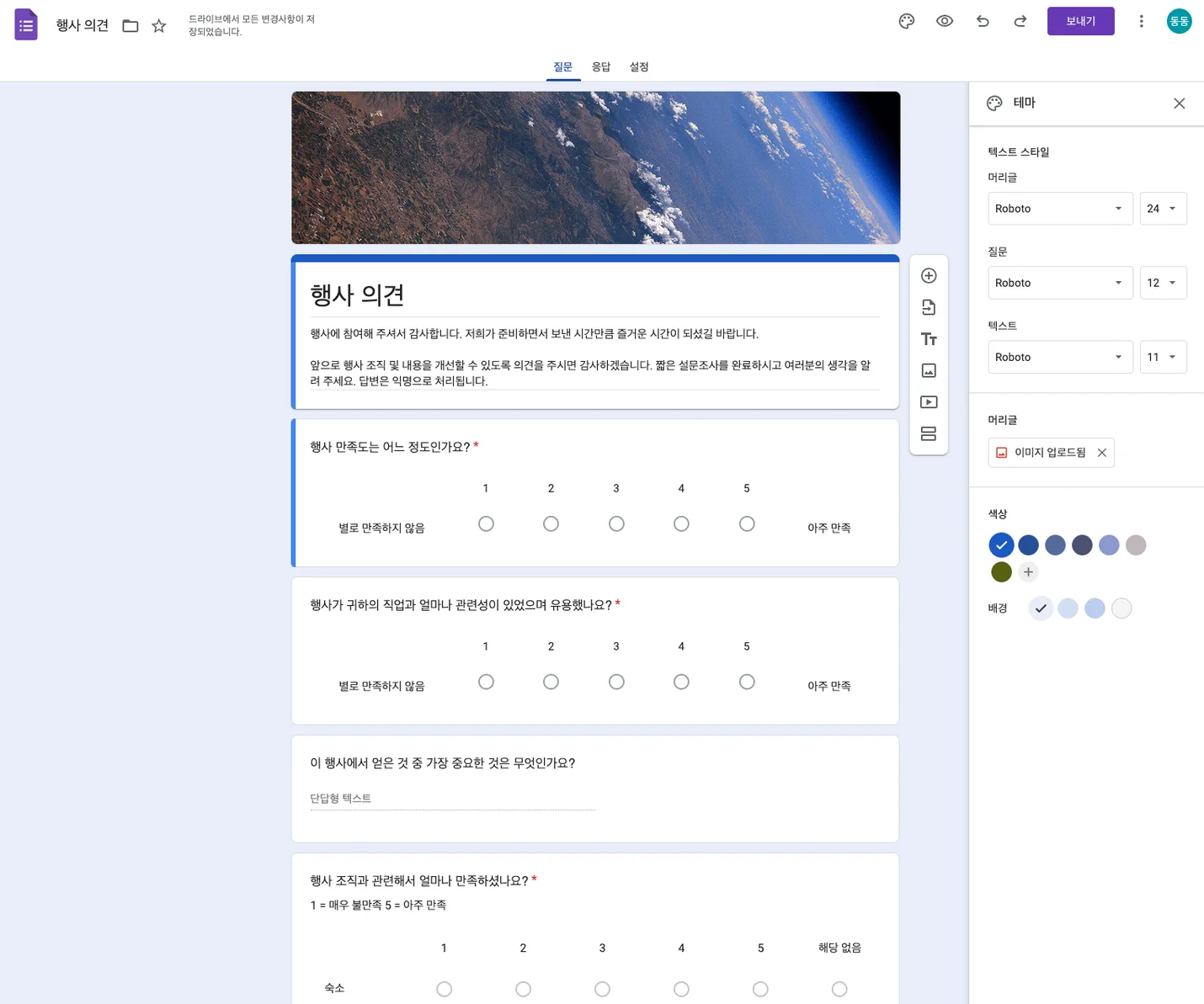Add a custom color with plus button
Image resolution: width=1204 pixels, height=1004 pixels.
coord(1028,572)
